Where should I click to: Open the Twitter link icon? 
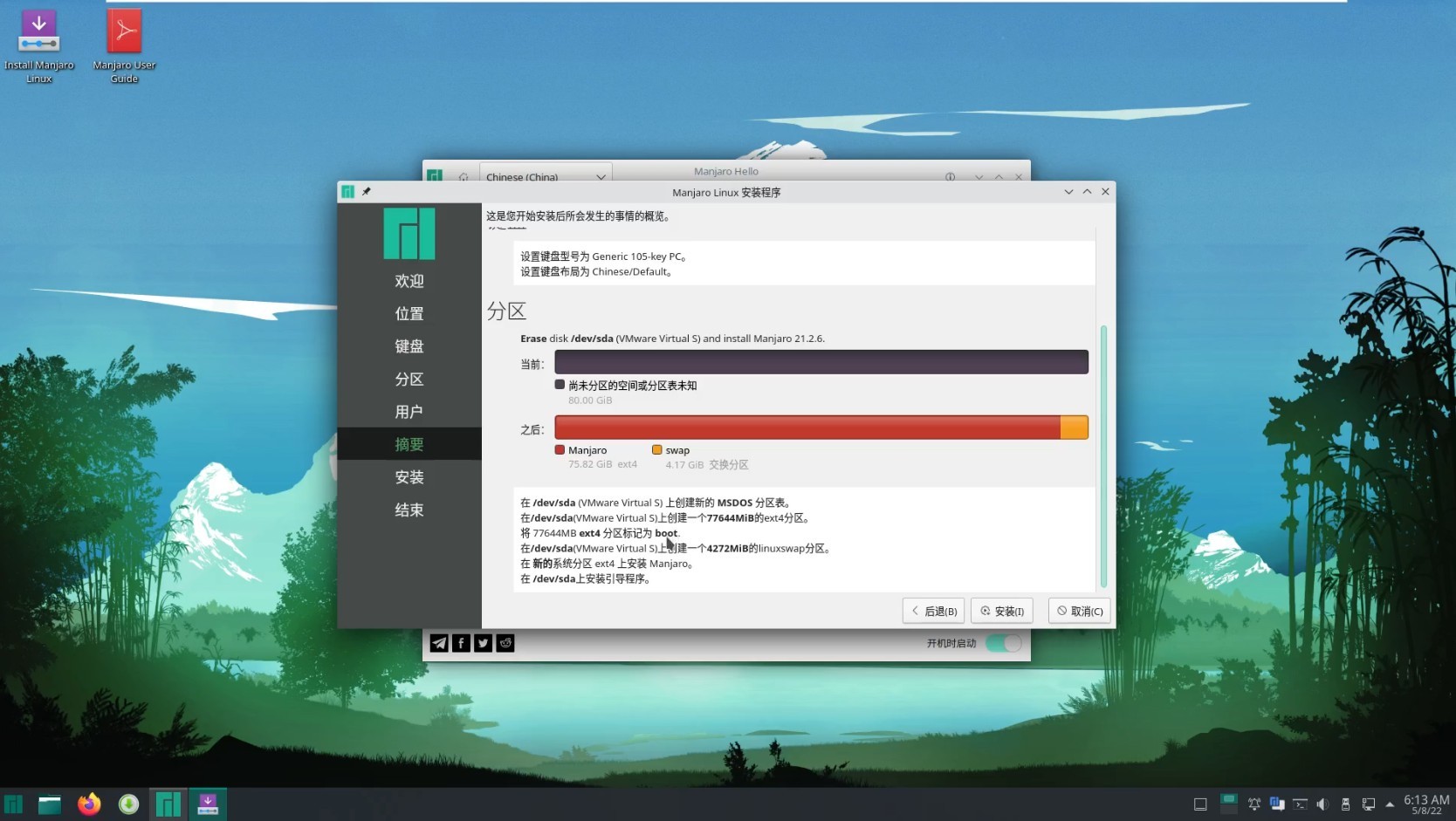pos(483,643)
